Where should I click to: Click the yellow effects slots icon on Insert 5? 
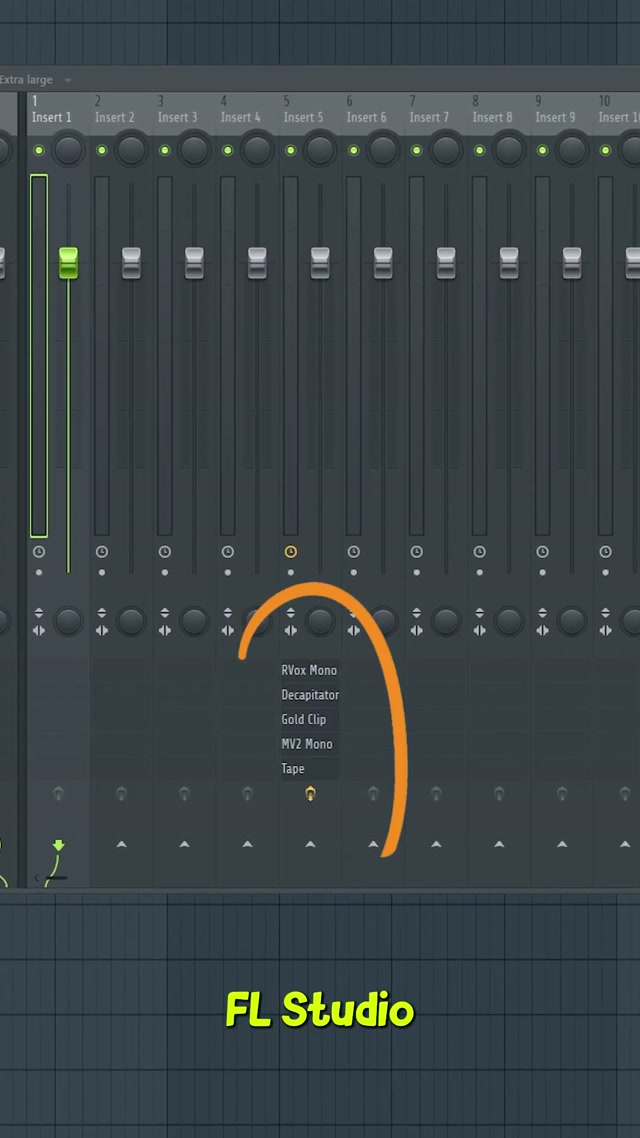coord(310,794)
